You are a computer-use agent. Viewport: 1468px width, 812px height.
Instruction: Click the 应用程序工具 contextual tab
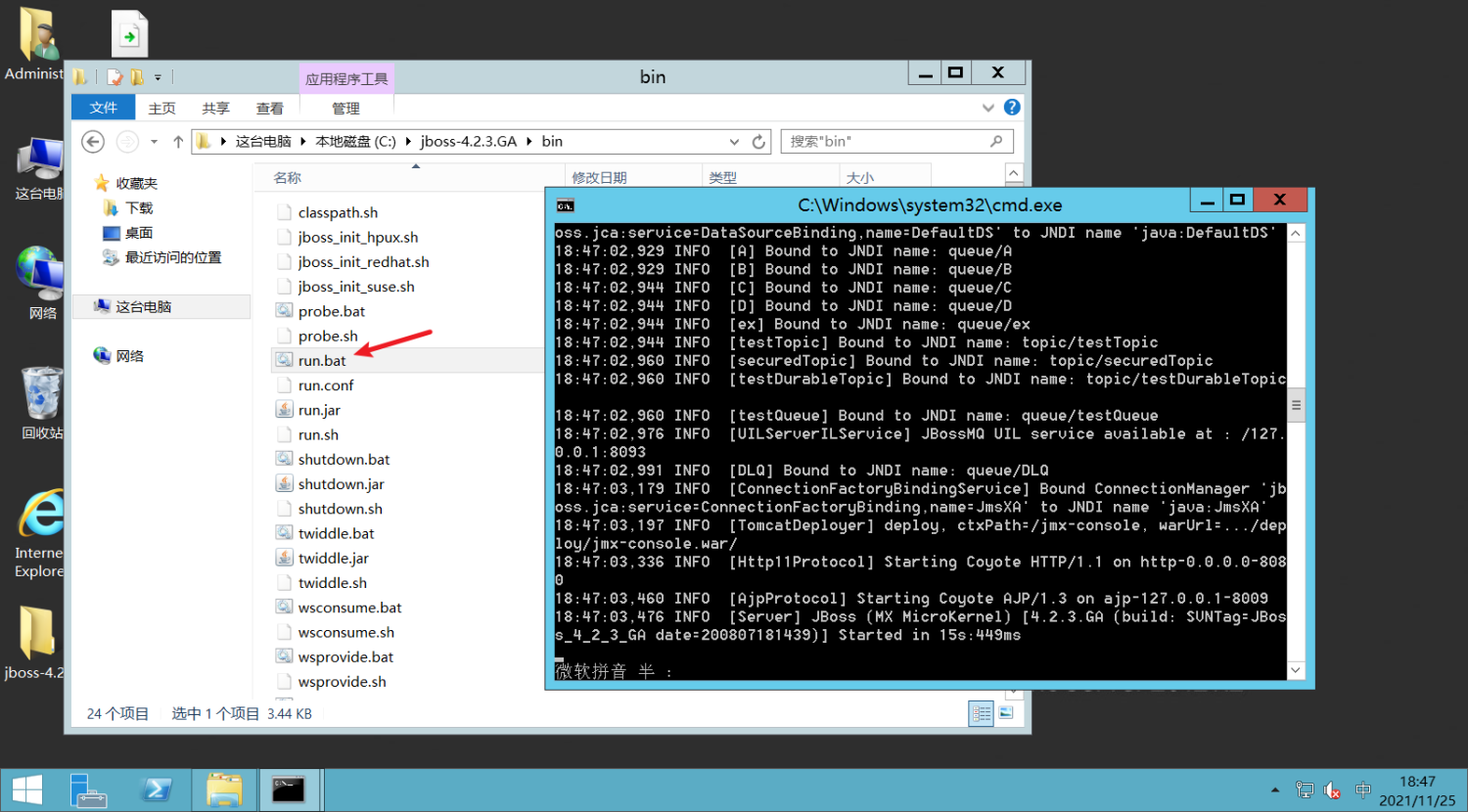(x=346, y=79)
